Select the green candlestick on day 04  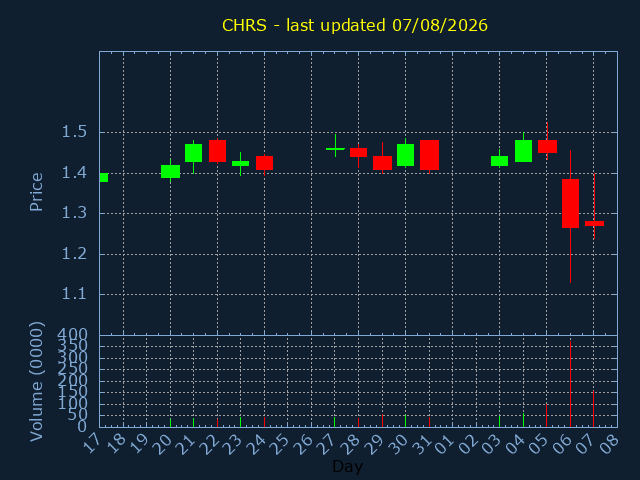[523, 151]
